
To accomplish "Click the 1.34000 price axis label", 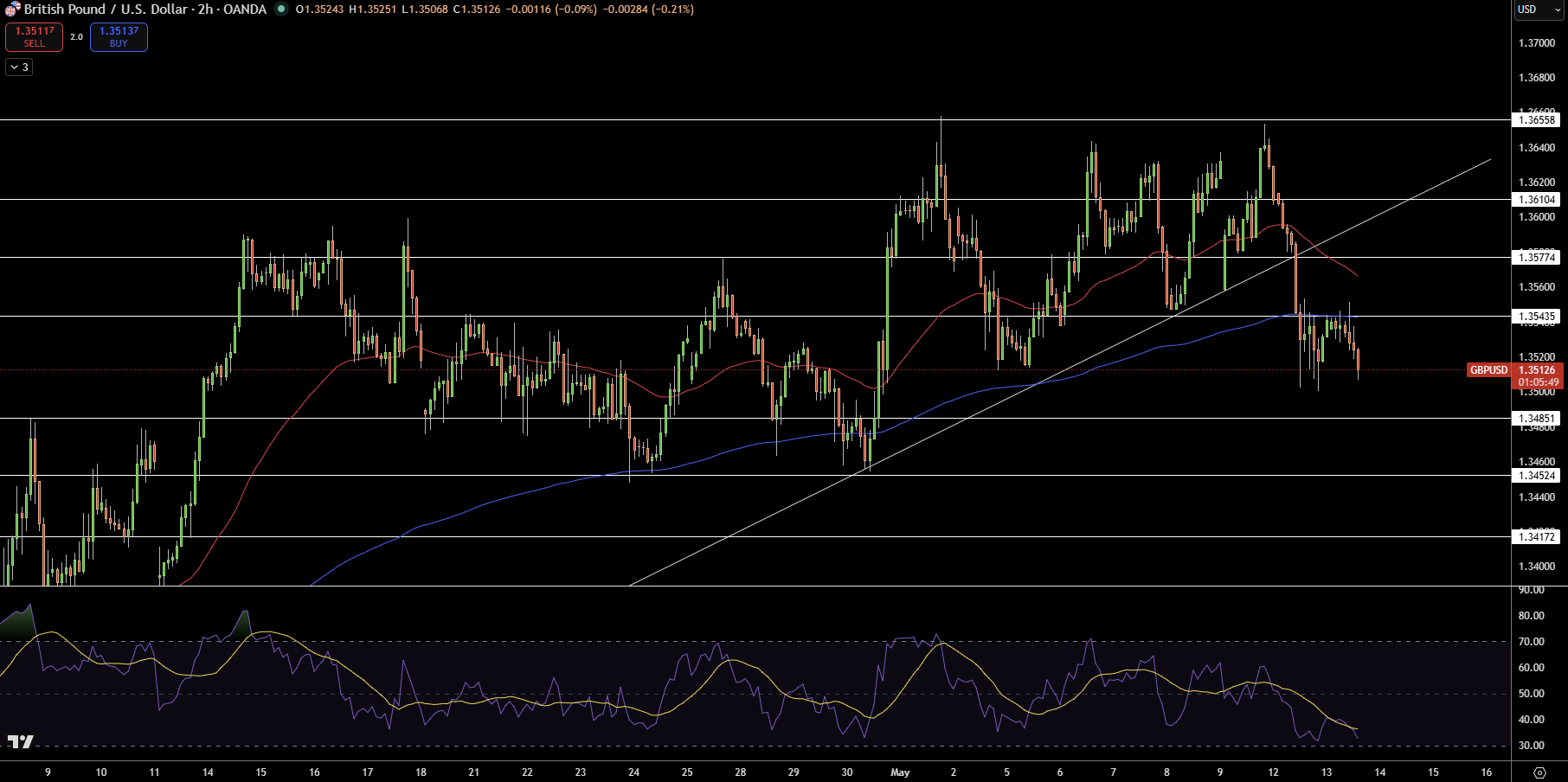I will coord(1537,567).
